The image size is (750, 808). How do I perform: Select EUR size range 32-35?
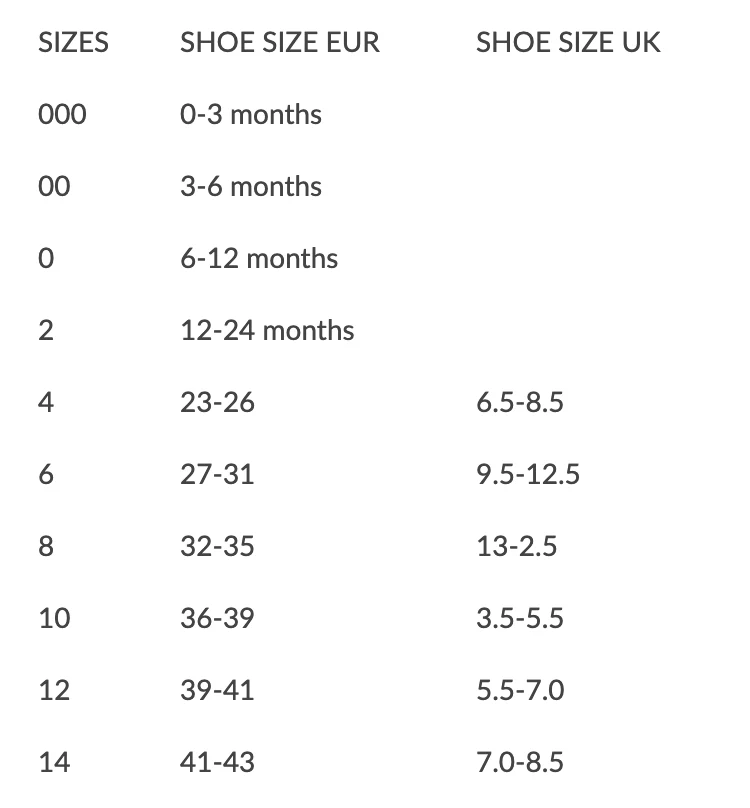pos(217,547)
